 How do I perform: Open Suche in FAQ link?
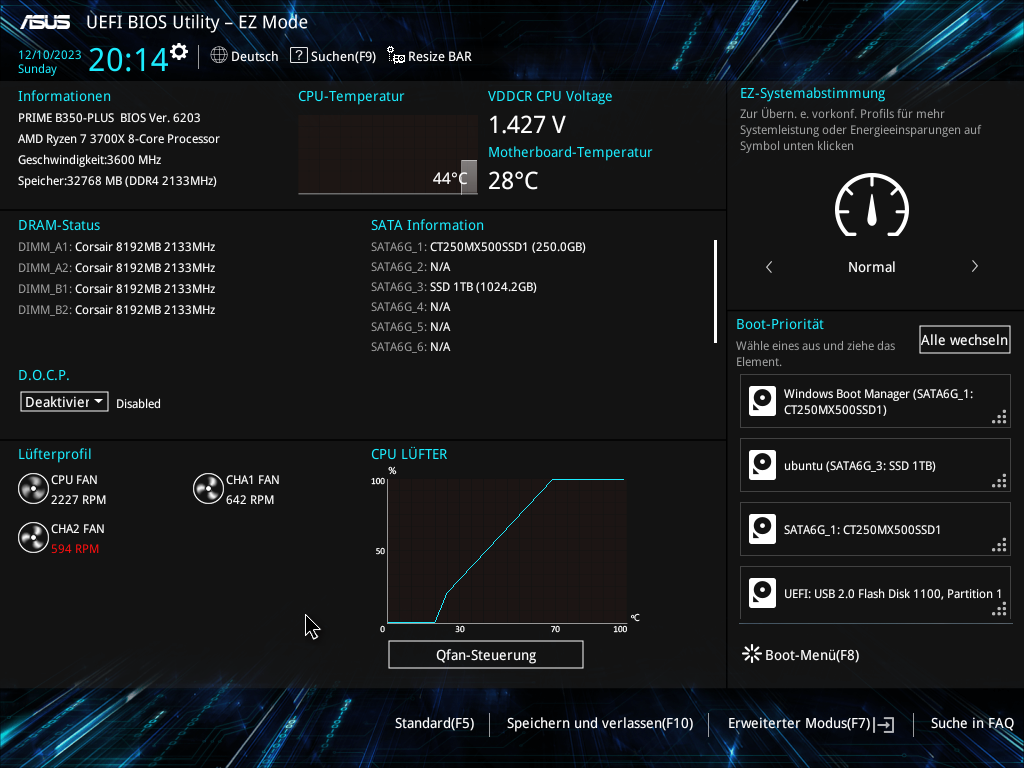click(x=972, y=723)
